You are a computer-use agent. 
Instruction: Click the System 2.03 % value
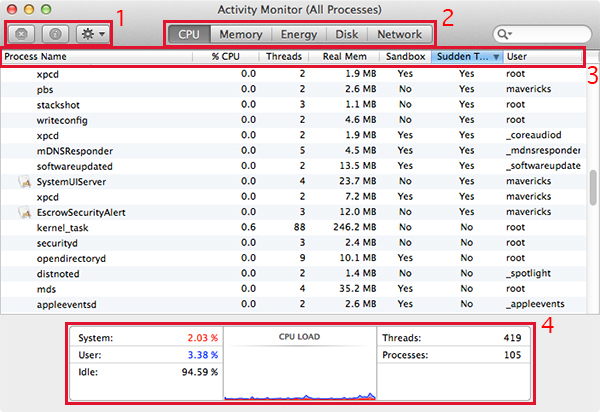click(202, 338)
